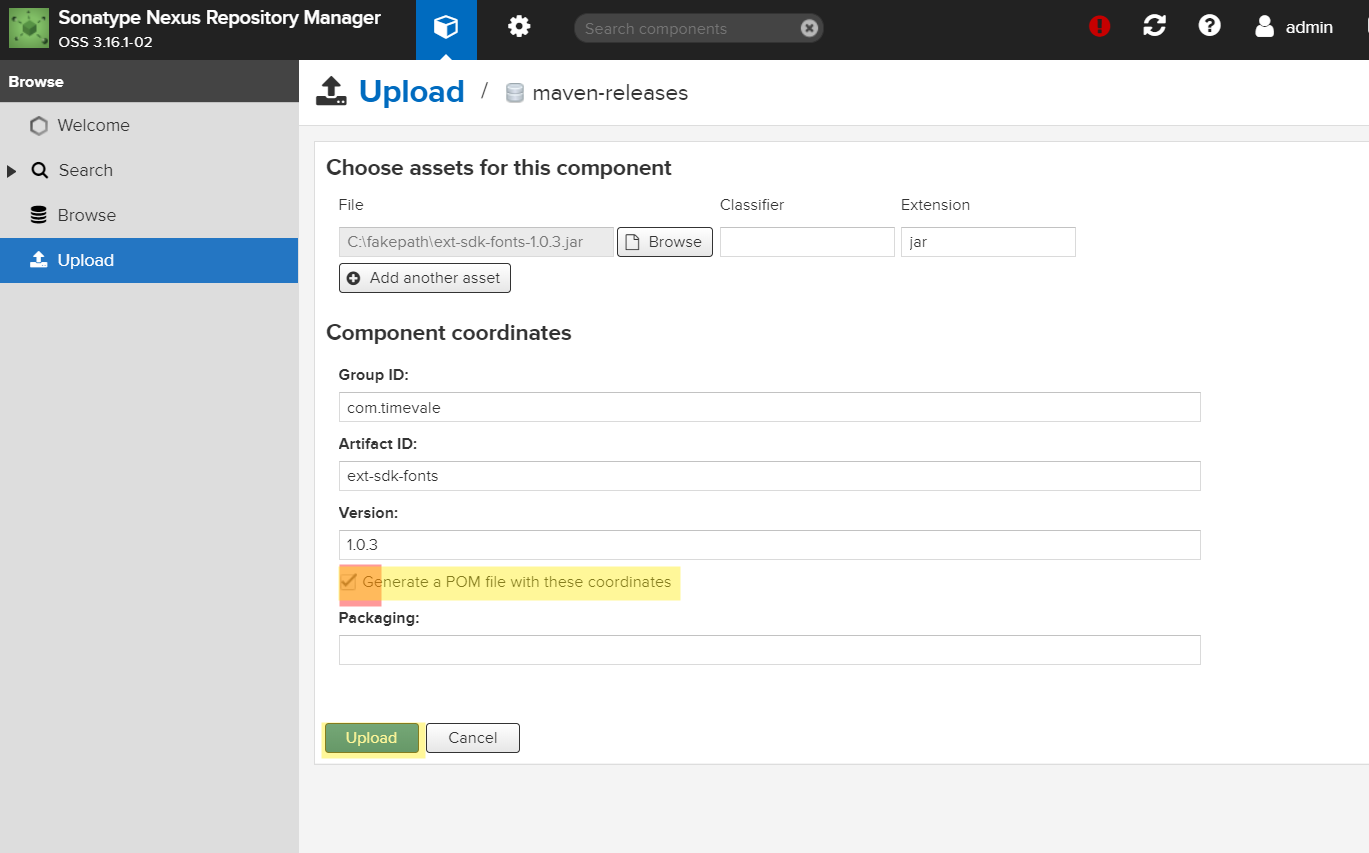The image size is (1369, 853).
Task: Open the help question mark icon
Action: click(x=1210, y=27)
